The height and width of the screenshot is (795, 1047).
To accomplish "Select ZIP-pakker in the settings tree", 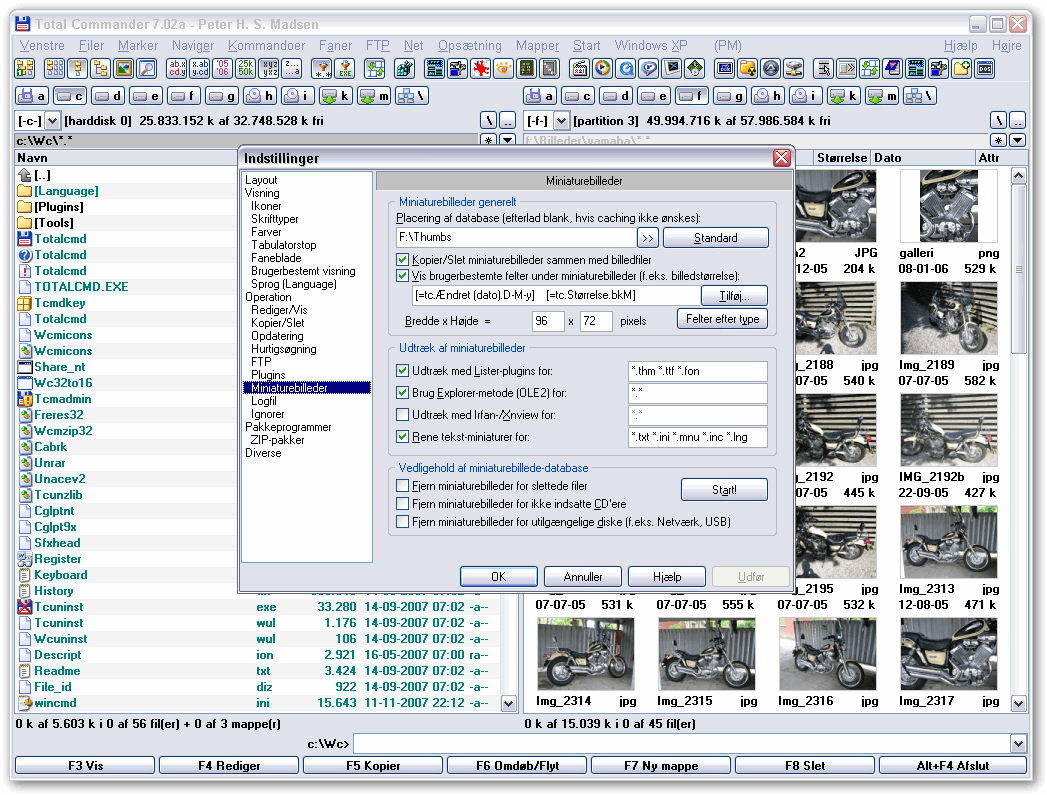I will 277,440.
